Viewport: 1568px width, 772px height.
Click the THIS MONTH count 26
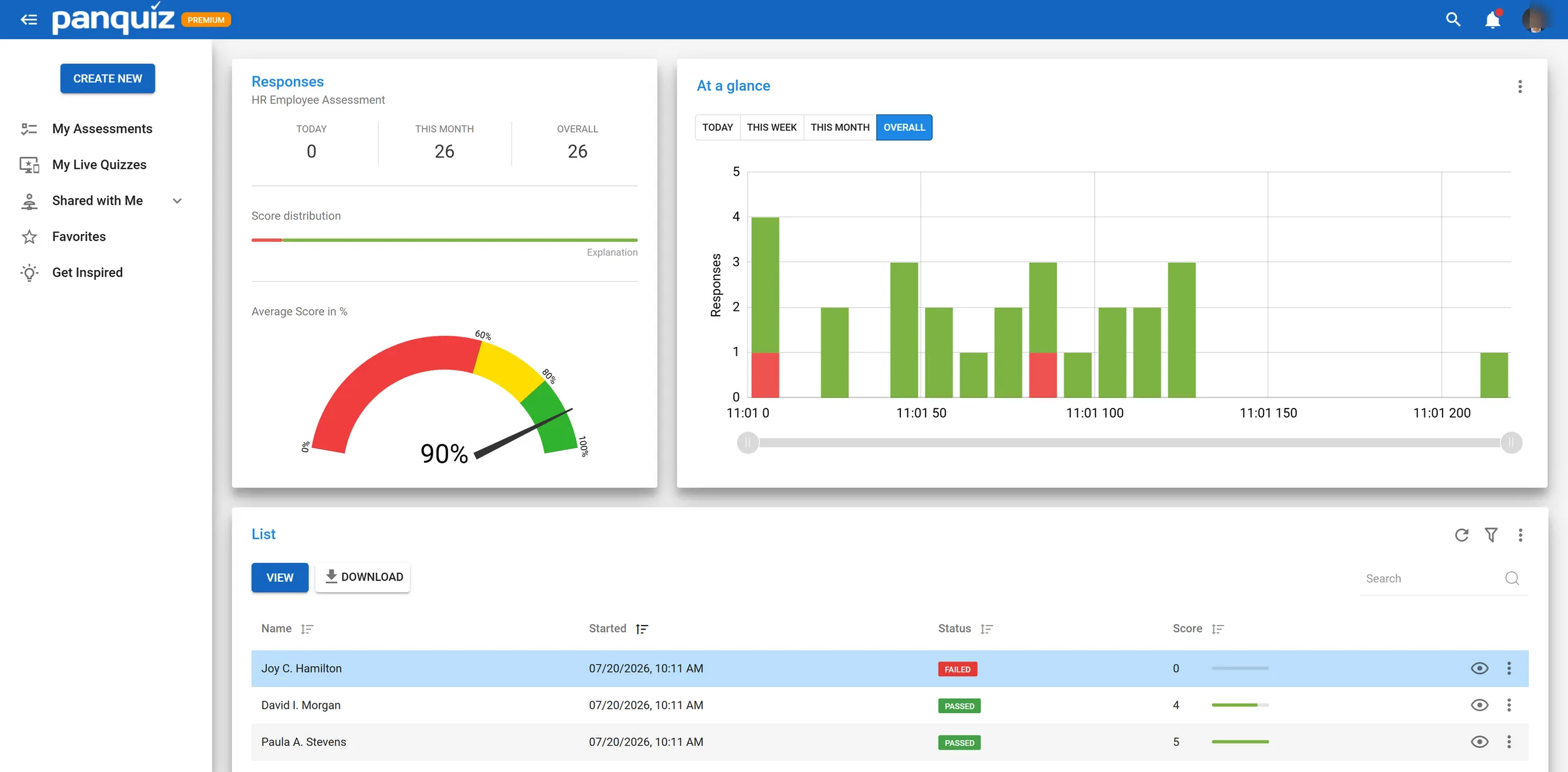pyautogui.click(x=444, y=152)
